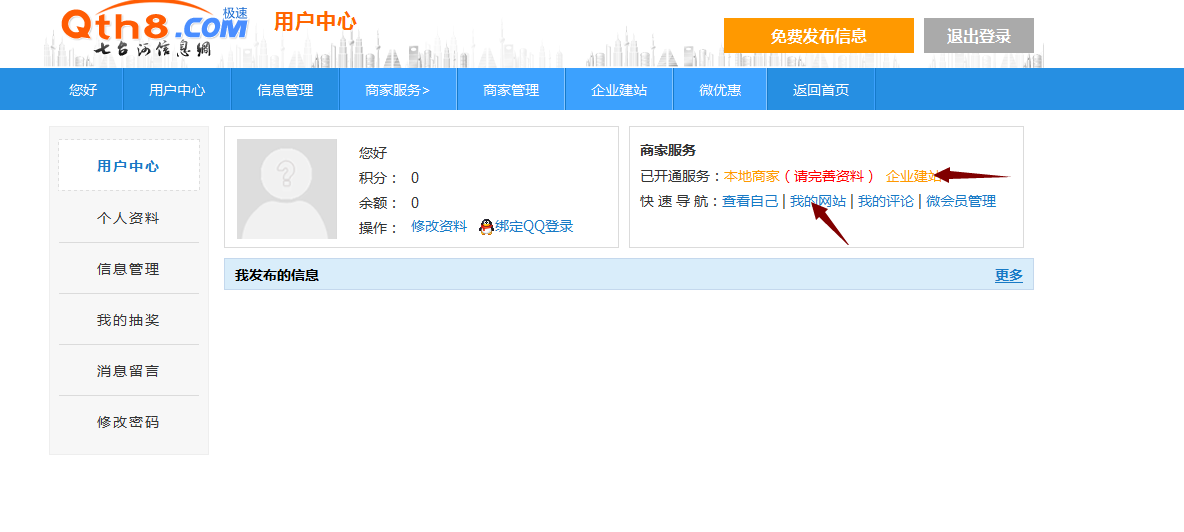The image size is (1184, 532).
Task: Open 您好 in the blue navigation bar
Action: point(83,90)
